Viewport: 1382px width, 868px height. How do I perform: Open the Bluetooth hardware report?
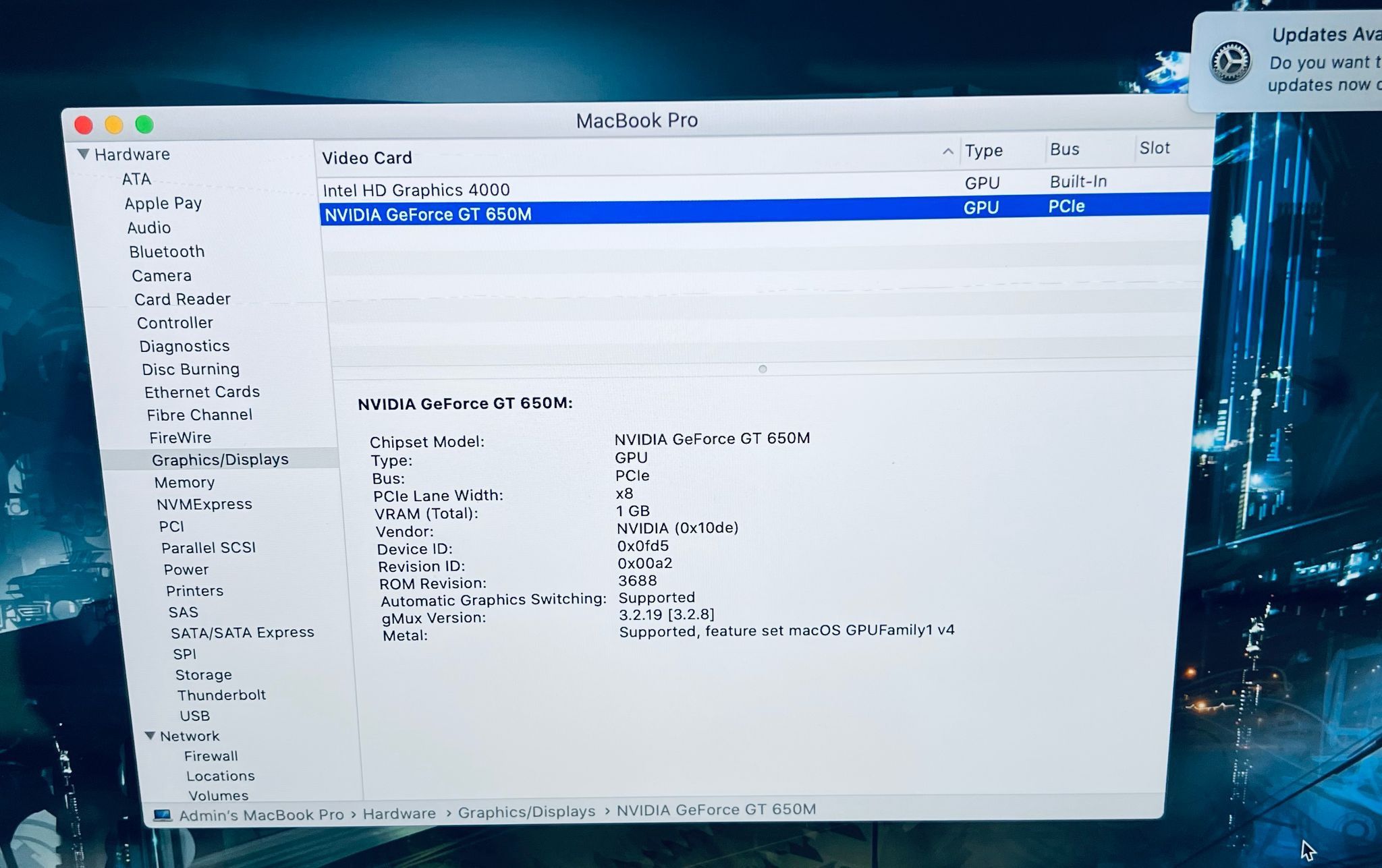(x=167, y=251)
